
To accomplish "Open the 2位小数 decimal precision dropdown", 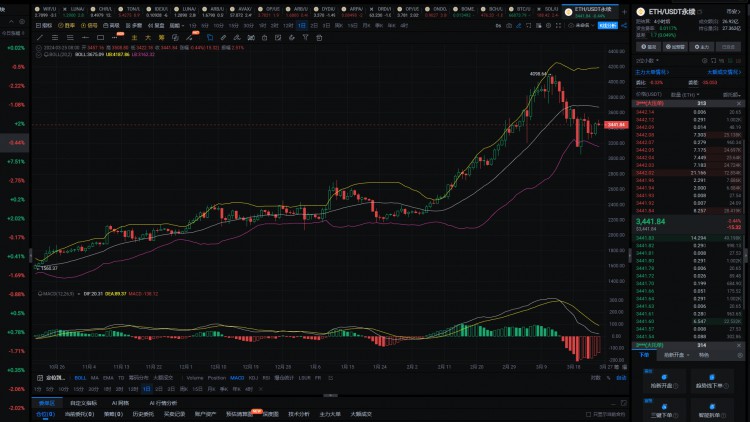I will pyautogui.click(x=647, y=61).
